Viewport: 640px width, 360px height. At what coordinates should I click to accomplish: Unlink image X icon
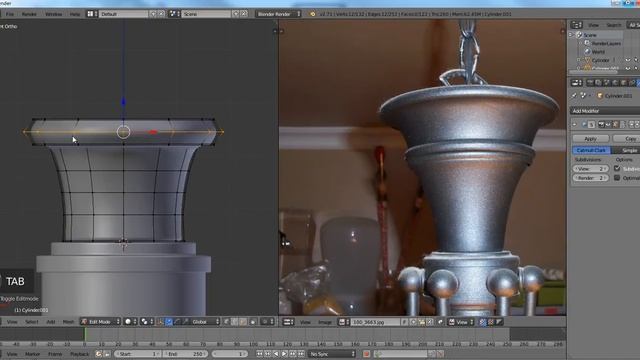[x=430, y=322]
